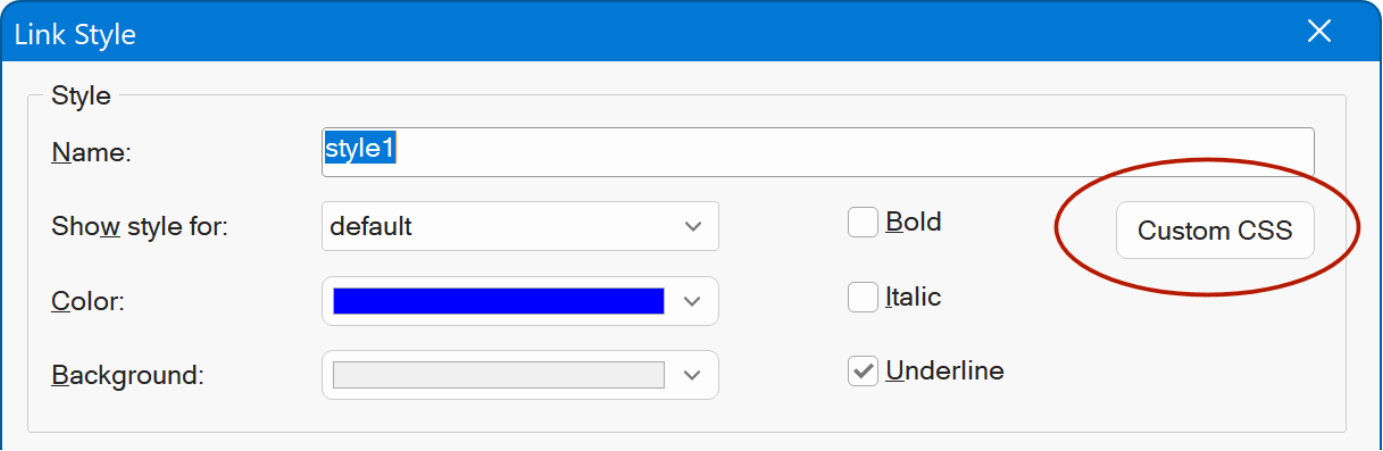Enable the Bold checkbox
The width and height of the screenshot is (1383, 451).
862,222
